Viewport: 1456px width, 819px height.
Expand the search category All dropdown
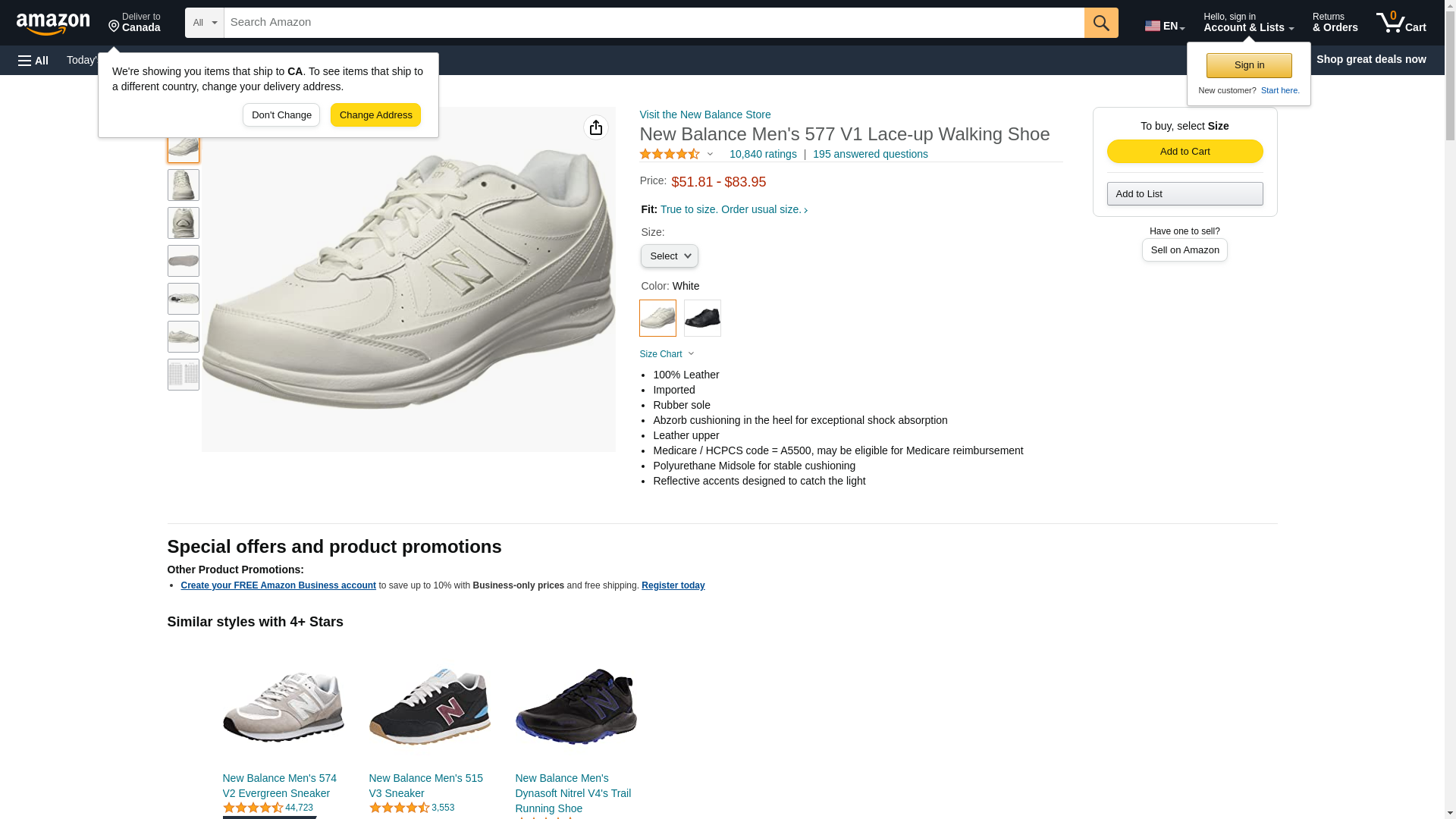204,23
